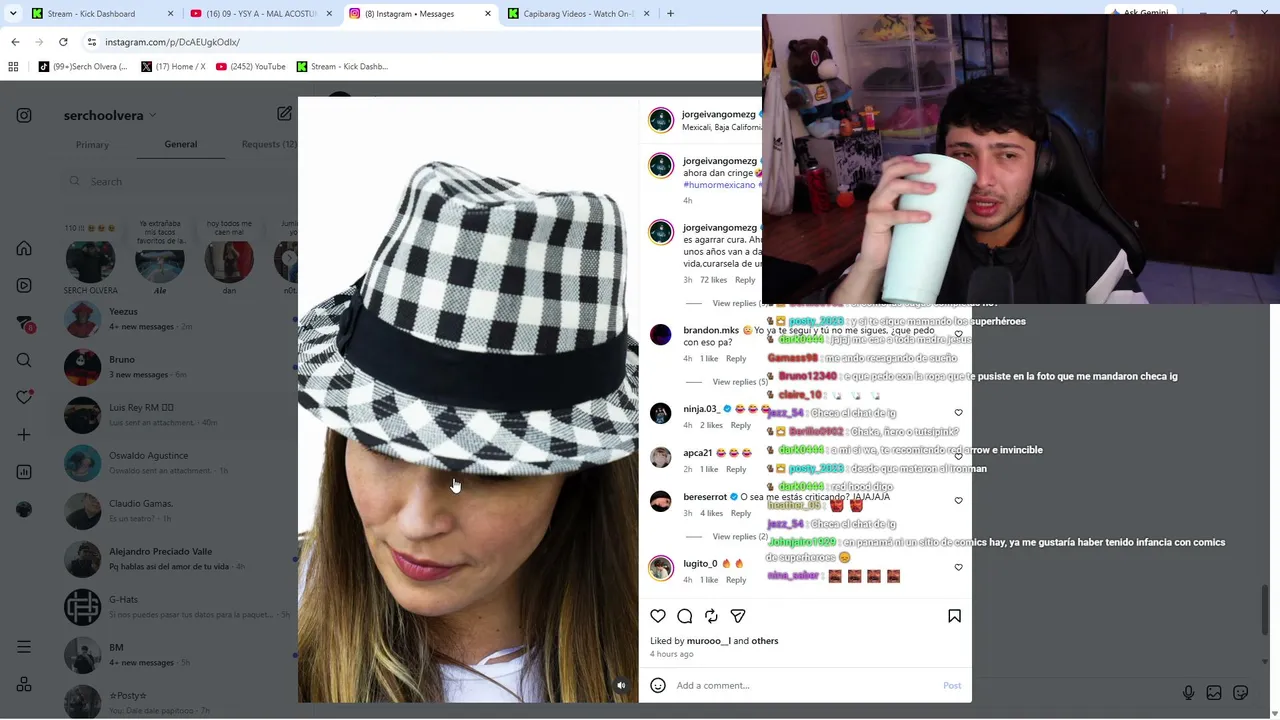
Task: Open Reels from Instagram sidebar
Action: (x=24, y=286)
